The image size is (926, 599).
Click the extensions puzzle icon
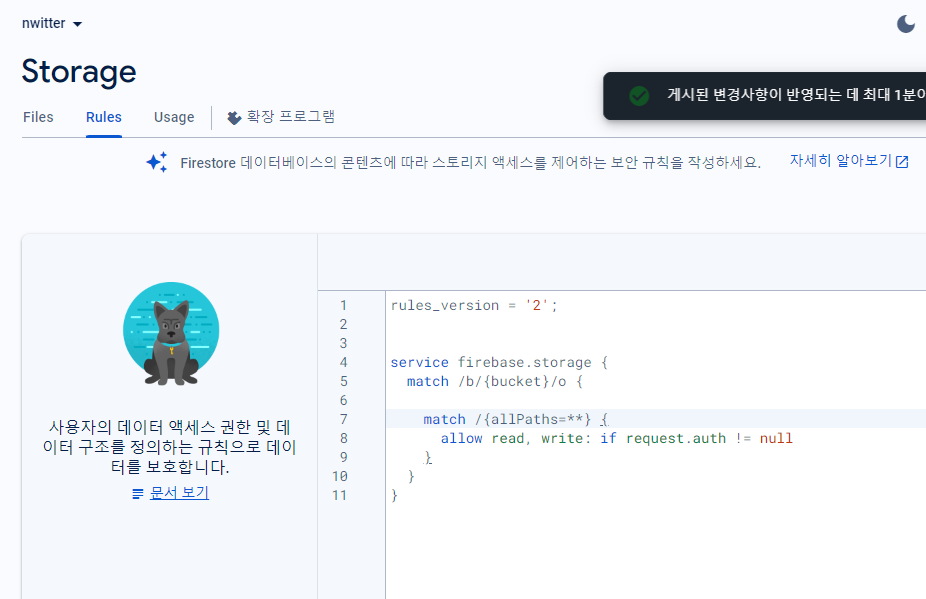234,118
